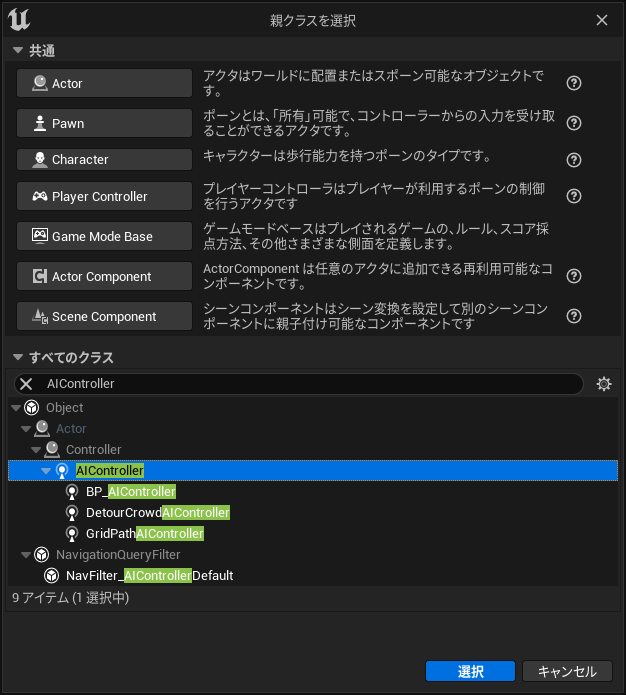The width and height of the screenshot is (626, 695).
Task: Click the AIController row icon
Action: click(x=62, y=471)
